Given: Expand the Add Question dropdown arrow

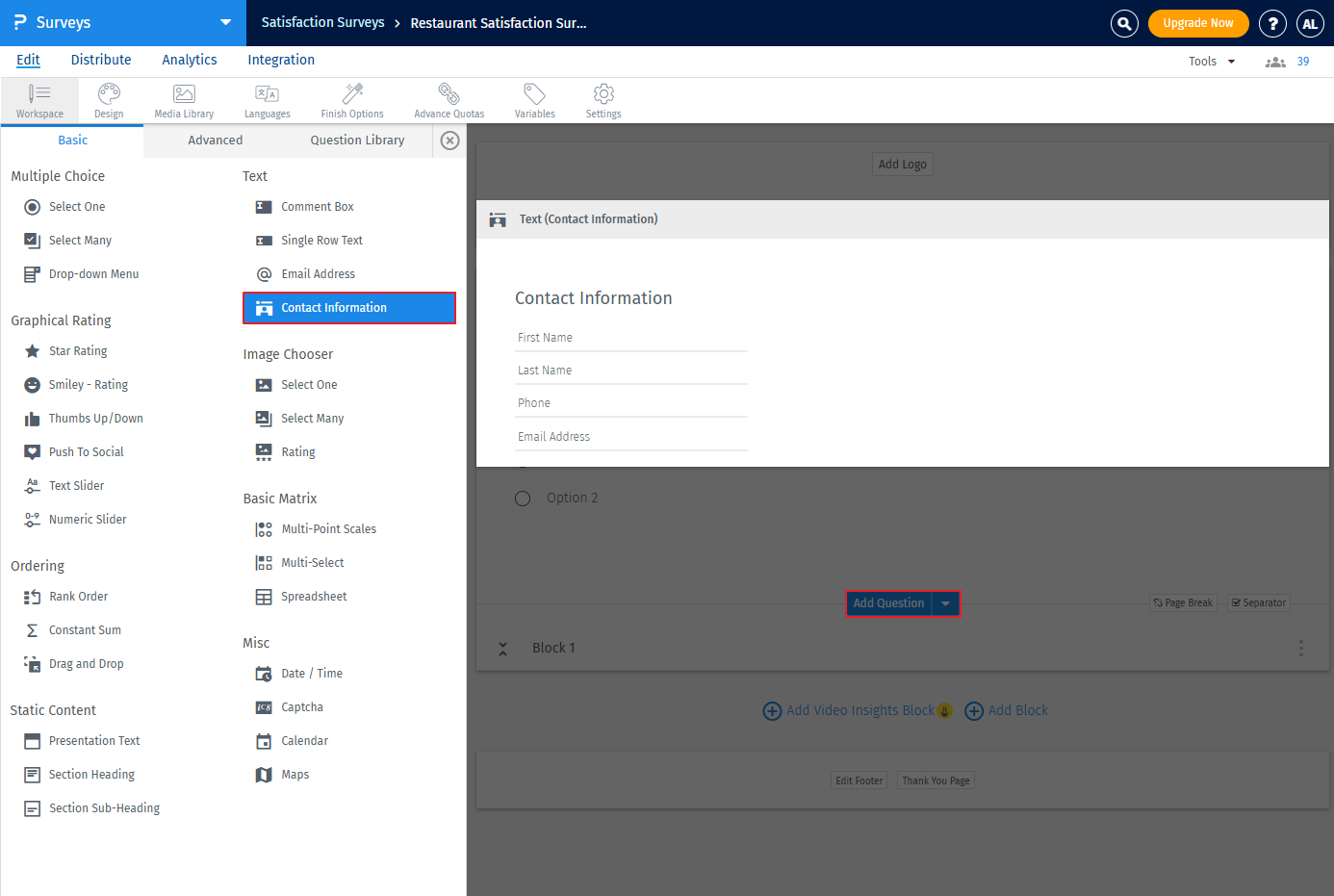Looking at the screenshot, I should pyautogui.click(x=946, y=603).
